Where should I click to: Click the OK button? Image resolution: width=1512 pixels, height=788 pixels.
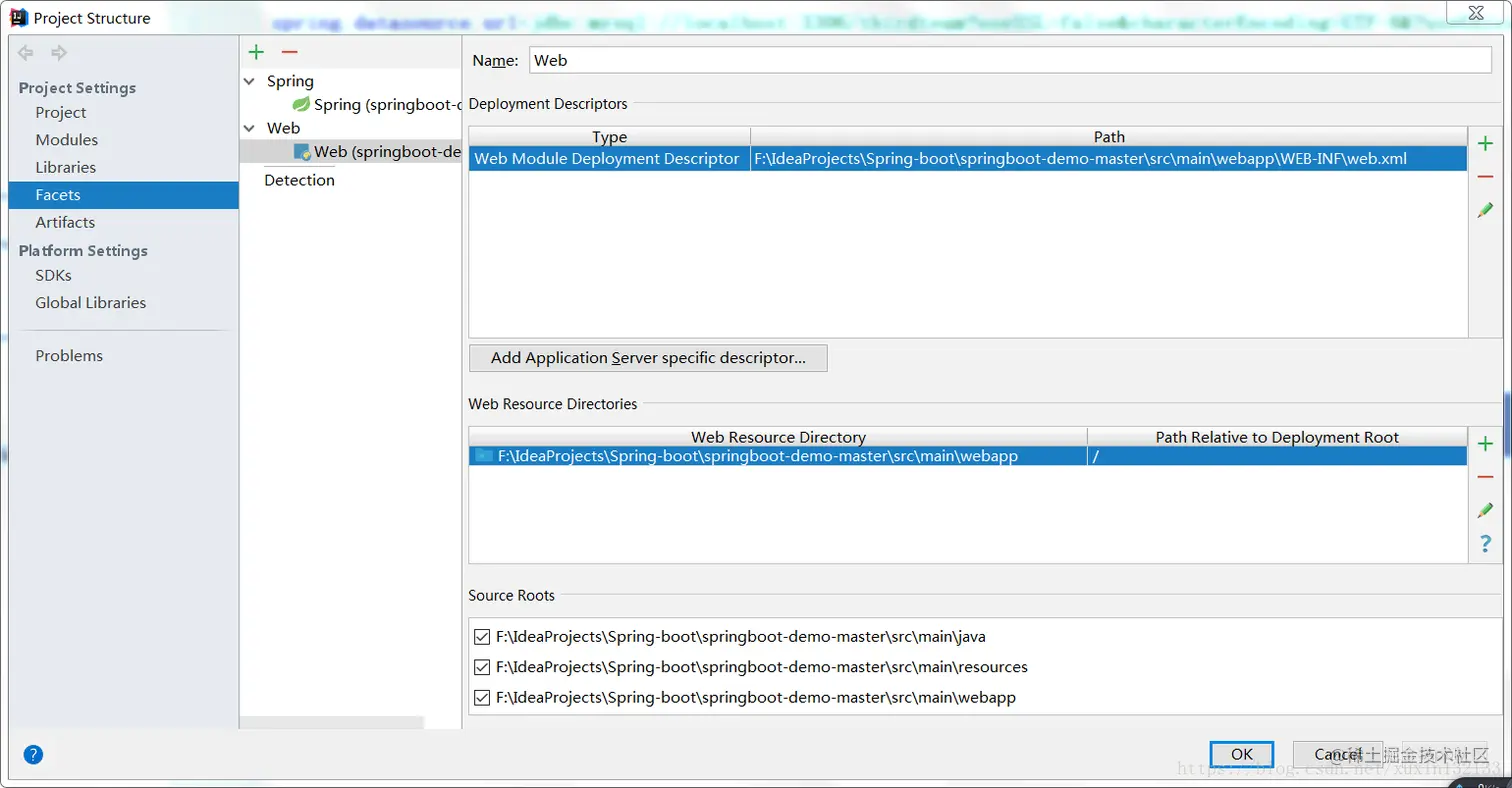(x=1241, y=754)
